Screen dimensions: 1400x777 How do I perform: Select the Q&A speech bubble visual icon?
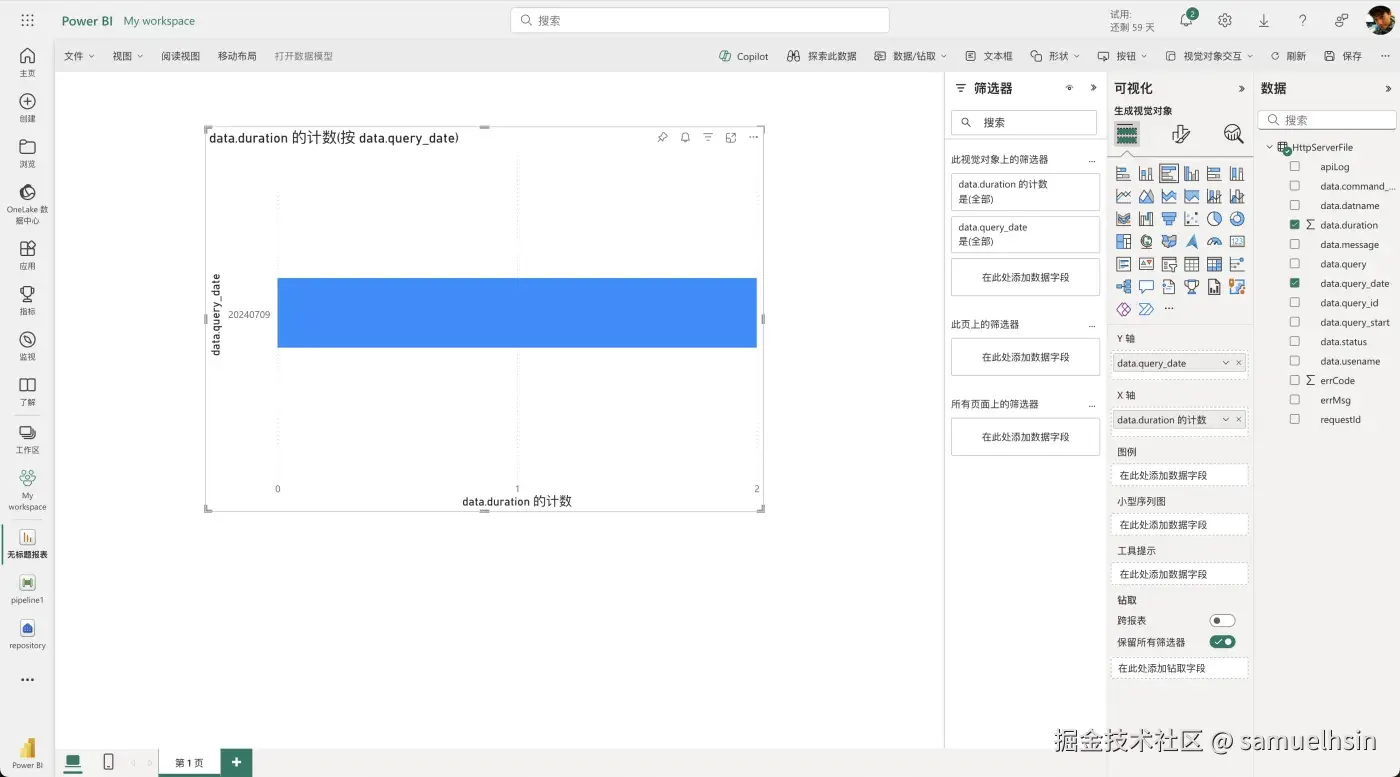click(1146, 287)
